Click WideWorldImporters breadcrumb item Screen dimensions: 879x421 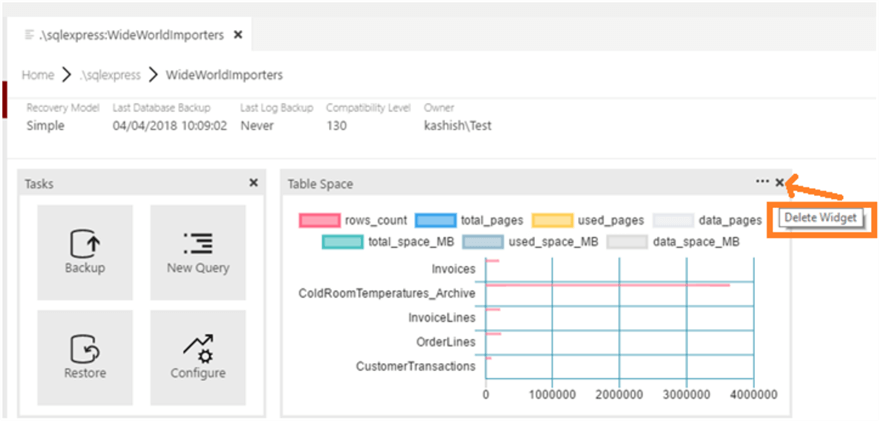coord(224,75)
